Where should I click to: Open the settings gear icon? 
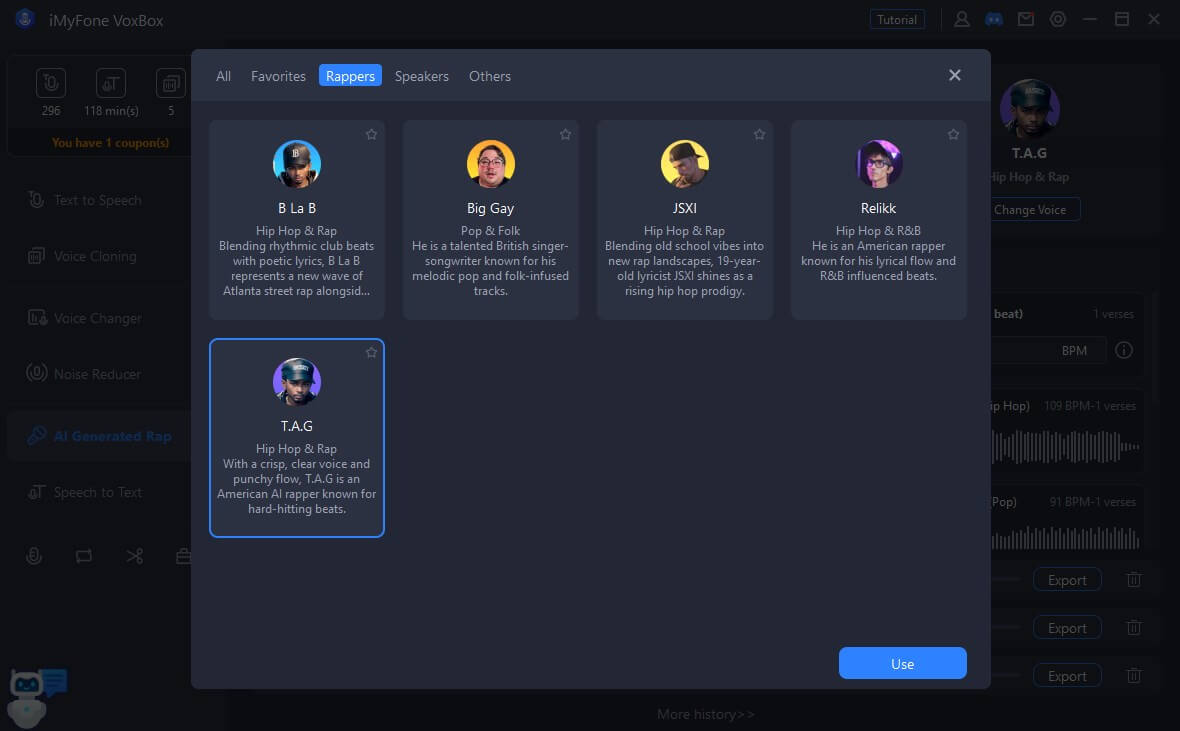coord(1057,19)
